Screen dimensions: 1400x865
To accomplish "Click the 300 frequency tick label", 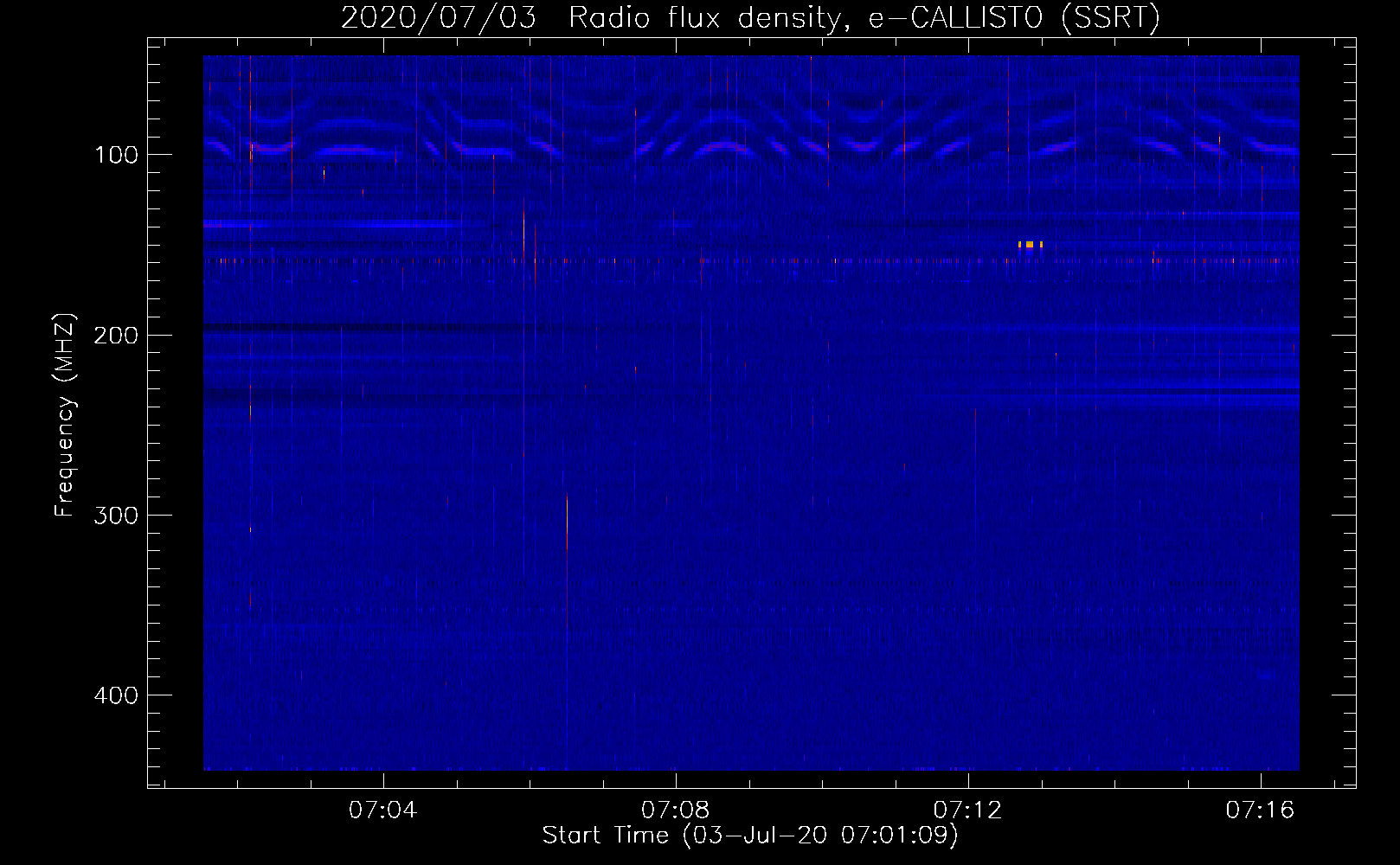I will click(x=116, y=516).
